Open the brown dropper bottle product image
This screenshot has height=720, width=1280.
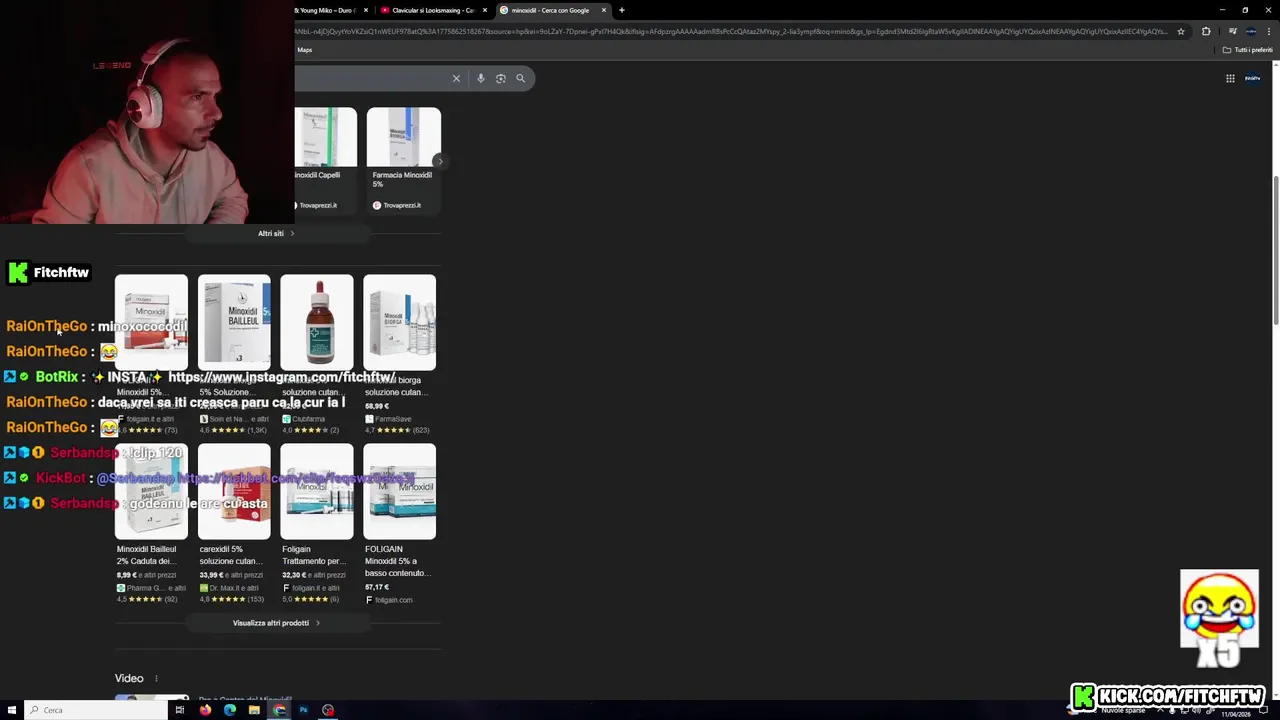click(317, 322)
